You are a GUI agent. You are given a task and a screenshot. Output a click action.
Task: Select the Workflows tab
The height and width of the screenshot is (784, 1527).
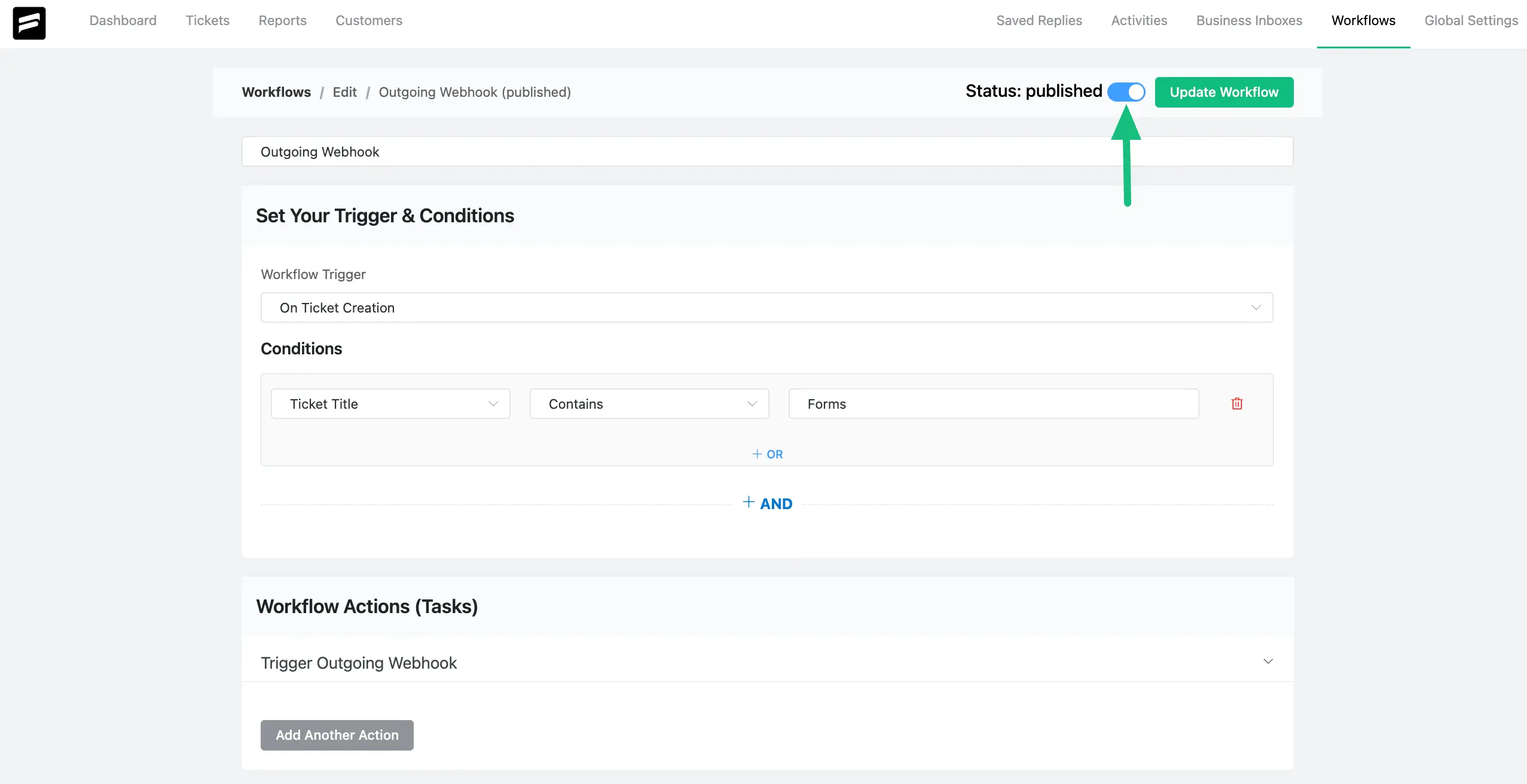coord(1363,20)
